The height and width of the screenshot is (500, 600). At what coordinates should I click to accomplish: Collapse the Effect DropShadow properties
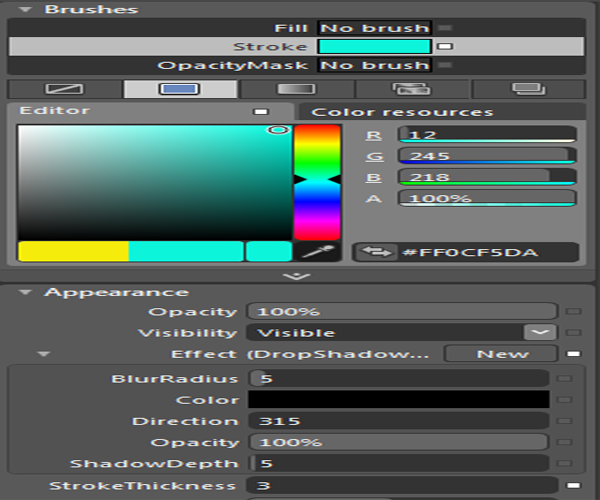[x=44, y=354]
